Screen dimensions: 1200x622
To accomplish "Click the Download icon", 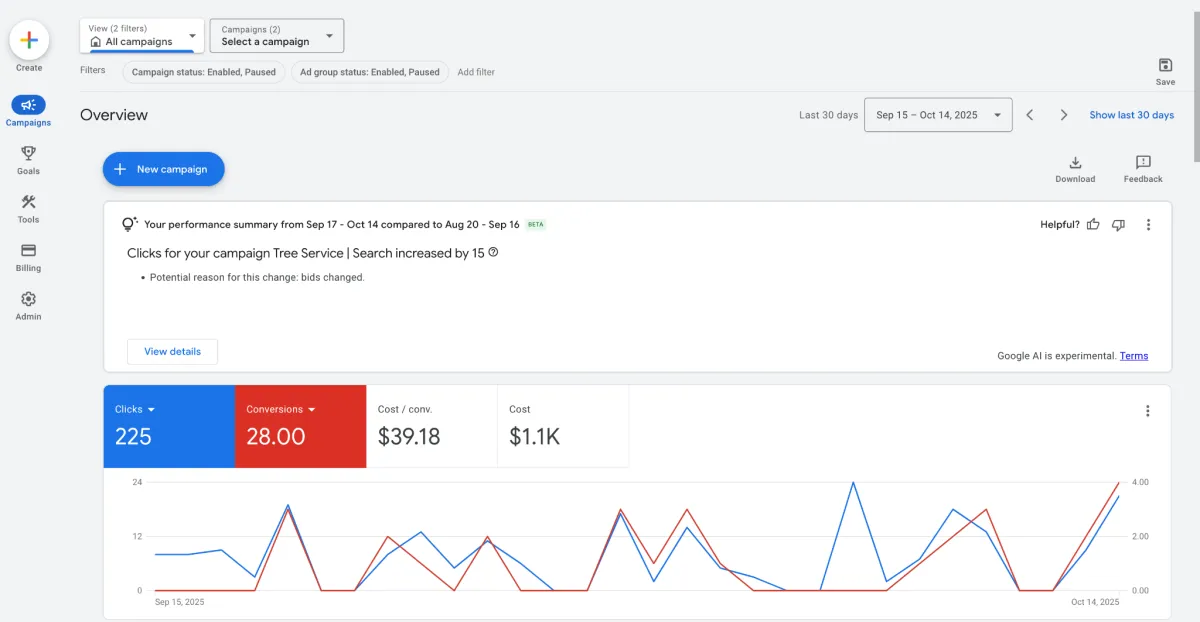I will coord(1075,163).
